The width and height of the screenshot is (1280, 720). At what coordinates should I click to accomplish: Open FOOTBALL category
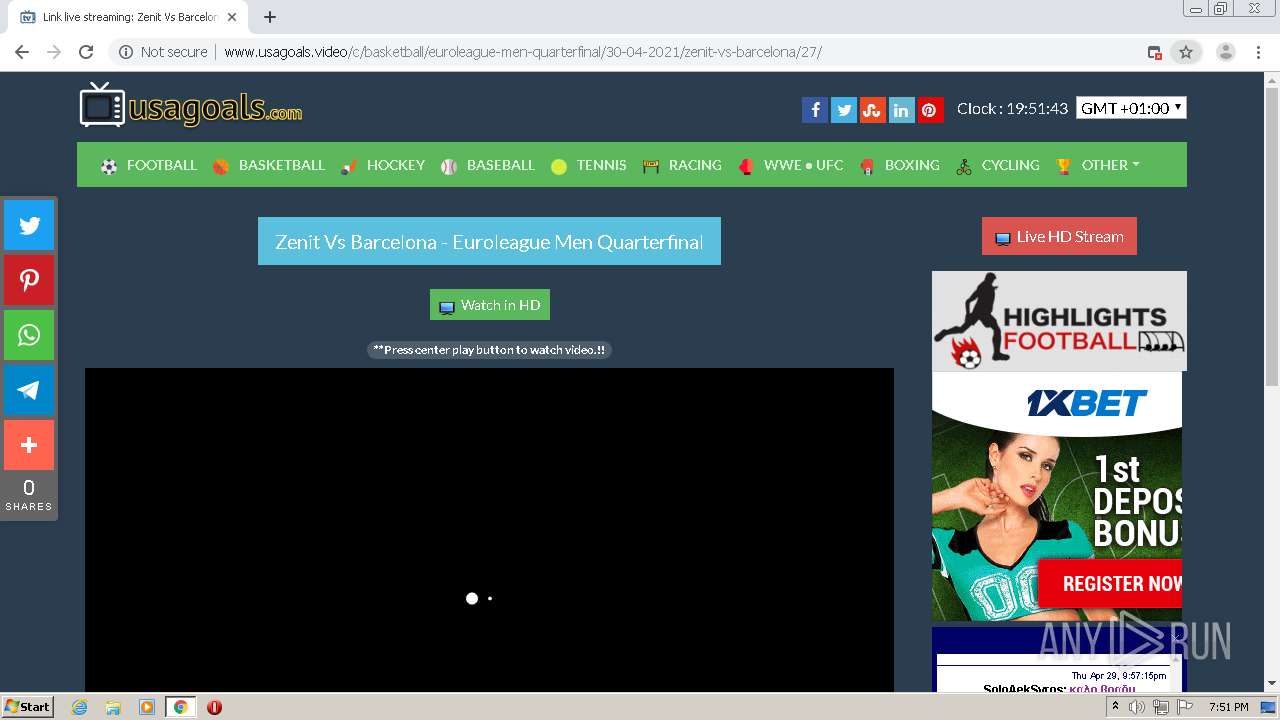[149, 165]
